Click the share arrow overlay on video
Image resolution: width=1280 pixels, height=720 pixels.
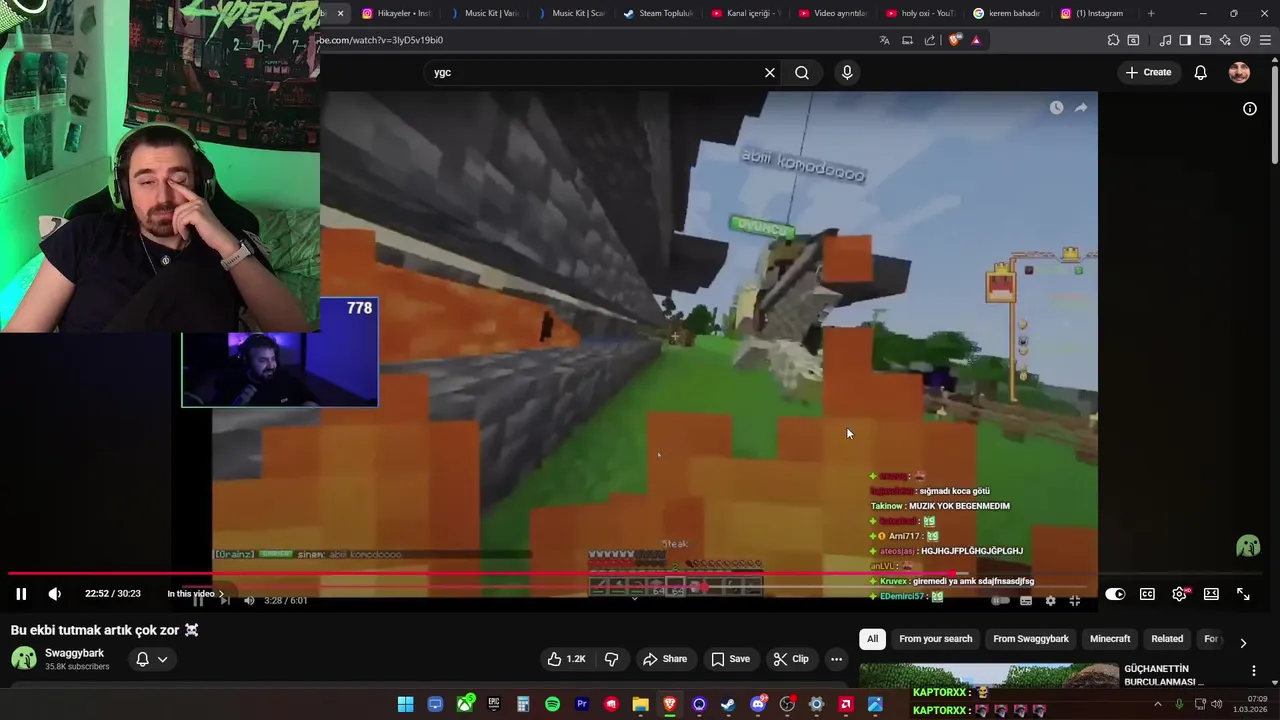(x=1081, y=107)
